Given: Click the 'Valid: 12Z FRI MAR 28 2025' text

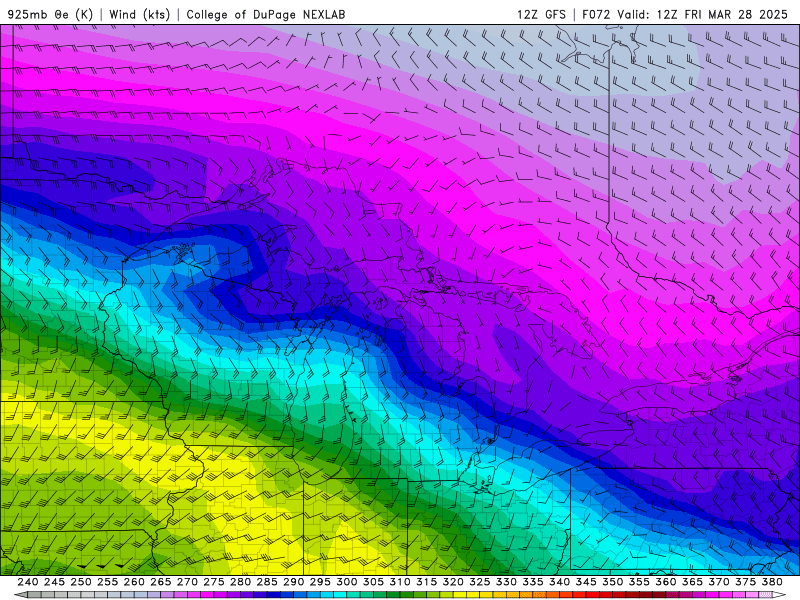Looking at the screenshot, I should click(703, 14).
